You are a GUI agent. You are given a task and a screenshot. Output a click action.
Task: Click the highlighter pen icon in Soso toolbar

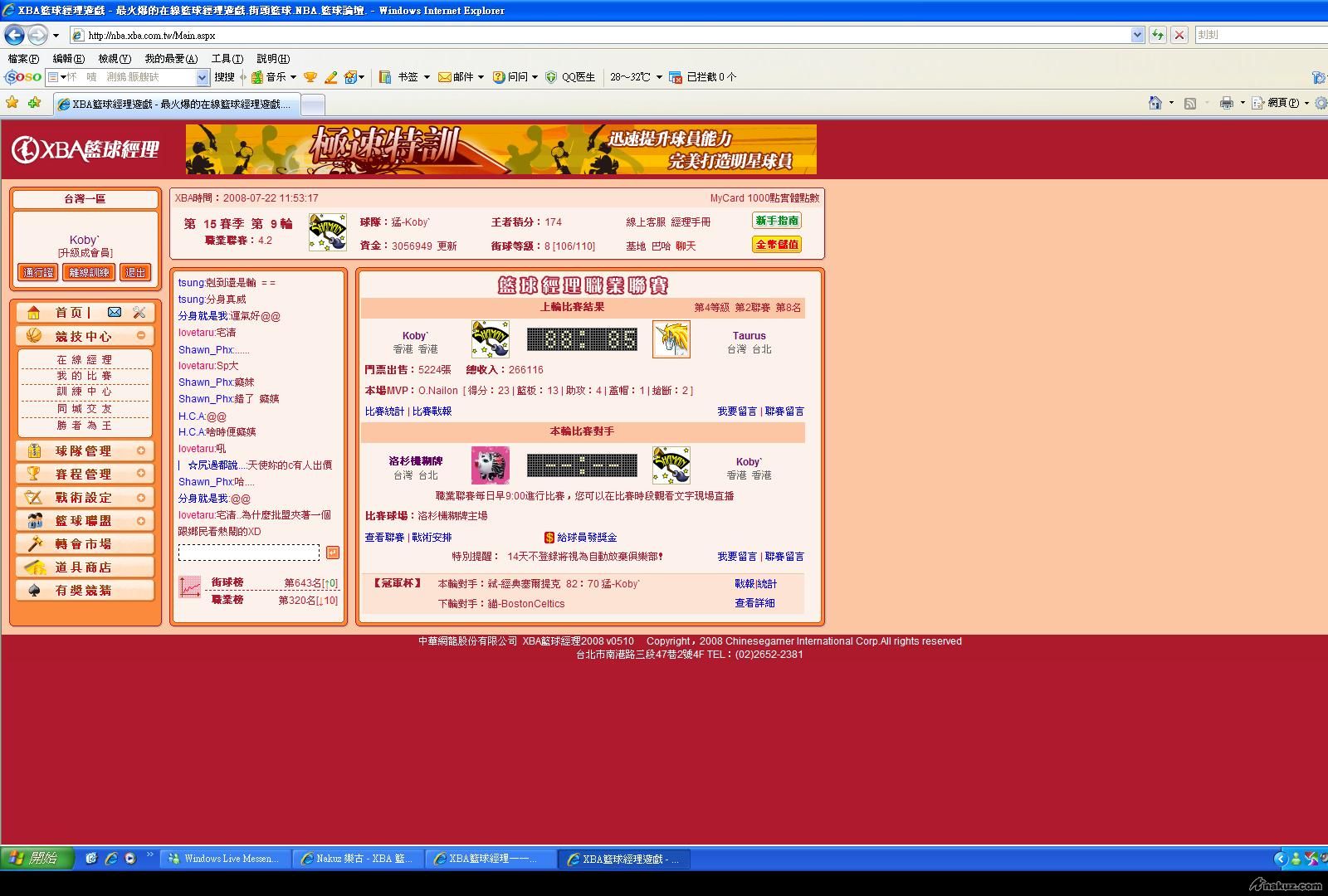point(330,77)
